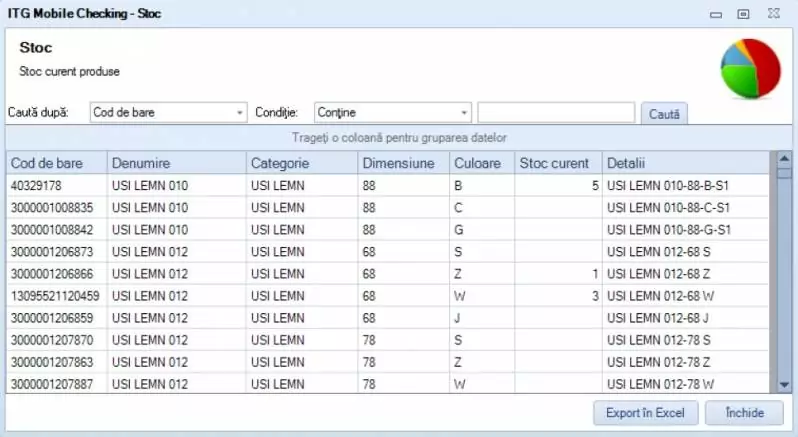This screenshot has width=798, height=437.
Task: Select barcode cell 3000001207870
Action: tap(57, 340)
